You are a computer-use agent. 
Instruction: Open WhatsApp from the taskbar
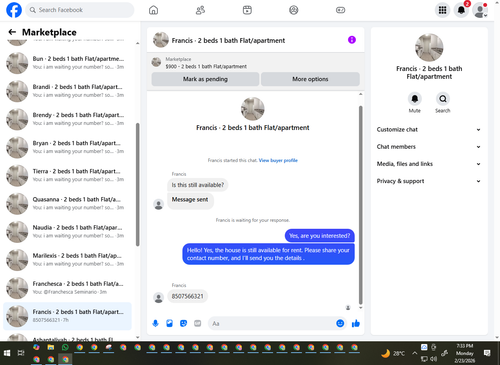pyautogui.click(x=65, y=347)
